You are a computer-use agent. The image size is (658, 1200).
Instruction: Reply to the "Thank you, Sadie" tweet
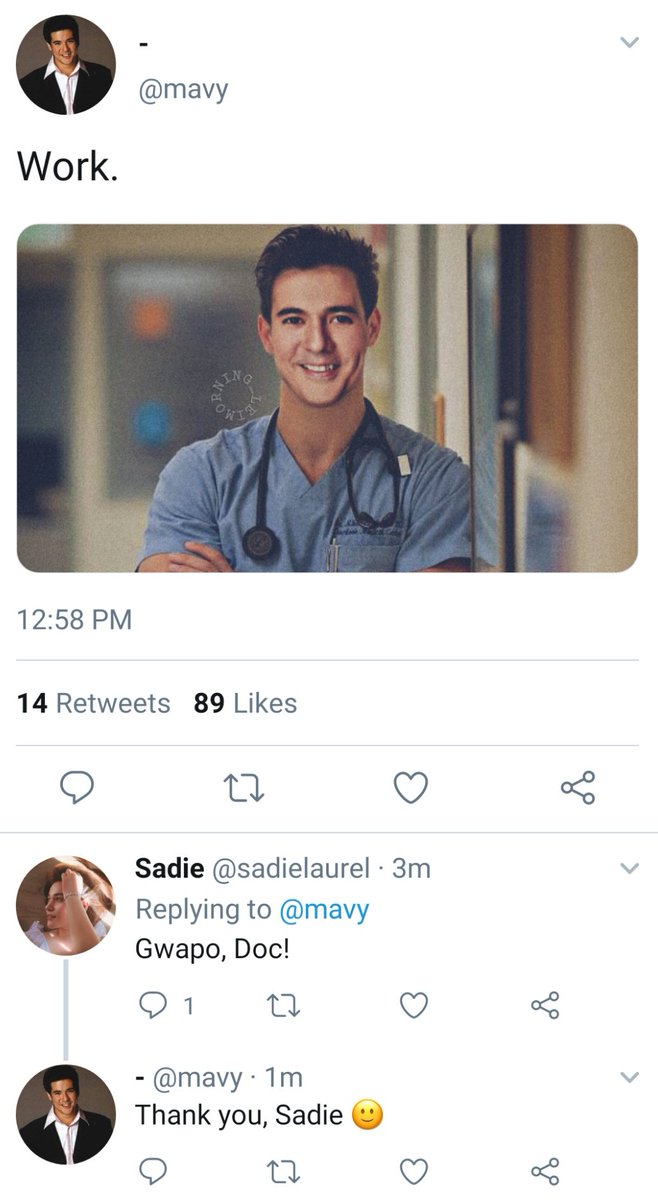[x=153, y=1170]
